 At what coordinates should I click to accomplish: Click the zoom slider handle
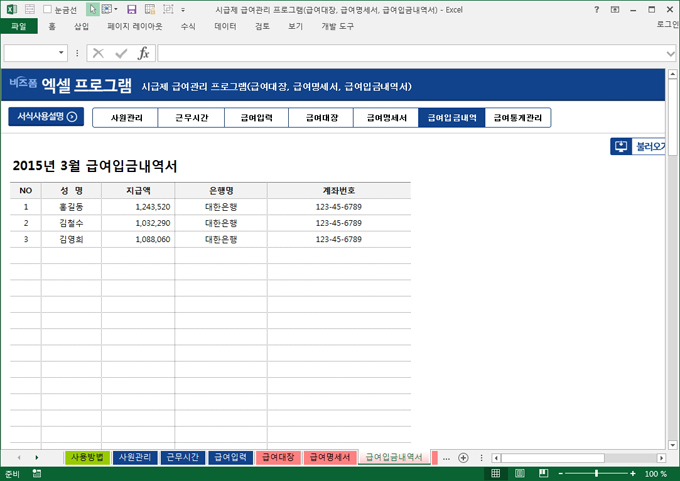pyautogui.click(x=597, y=473)
